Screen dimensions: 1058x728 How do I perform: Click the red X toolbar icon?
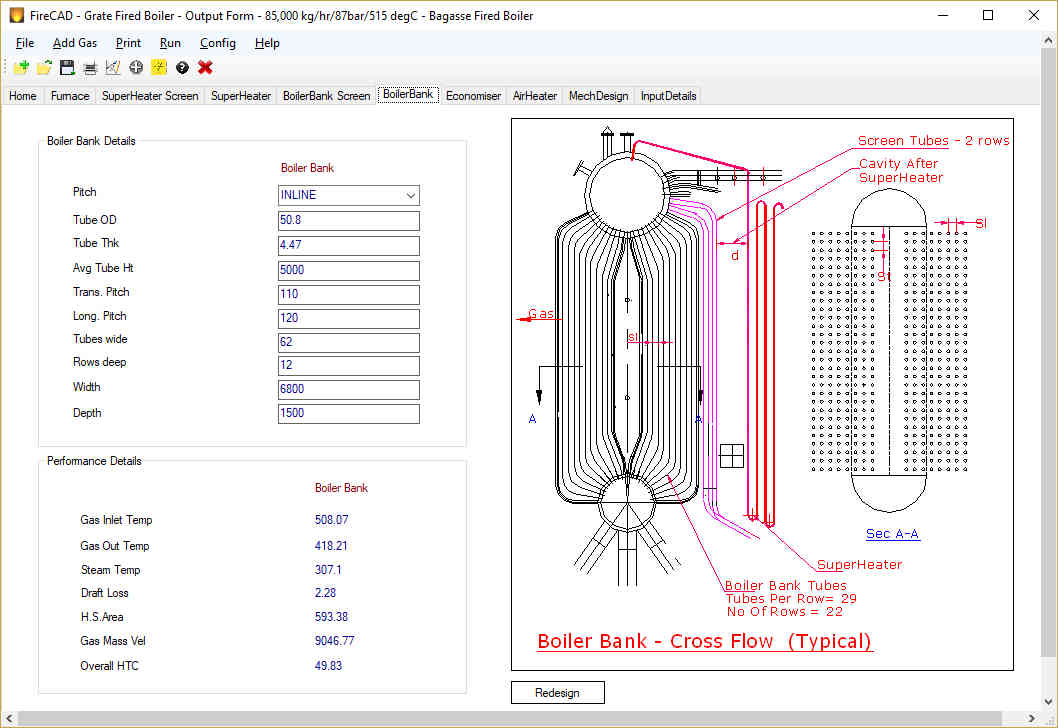pyautogui.click(x=205, y=67)
